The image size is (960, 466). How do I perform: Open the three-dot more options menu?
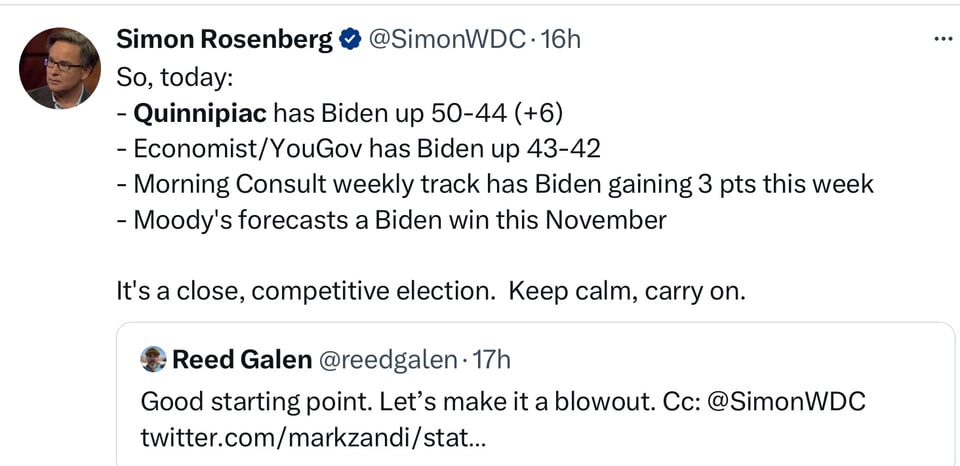coord(942,39)
